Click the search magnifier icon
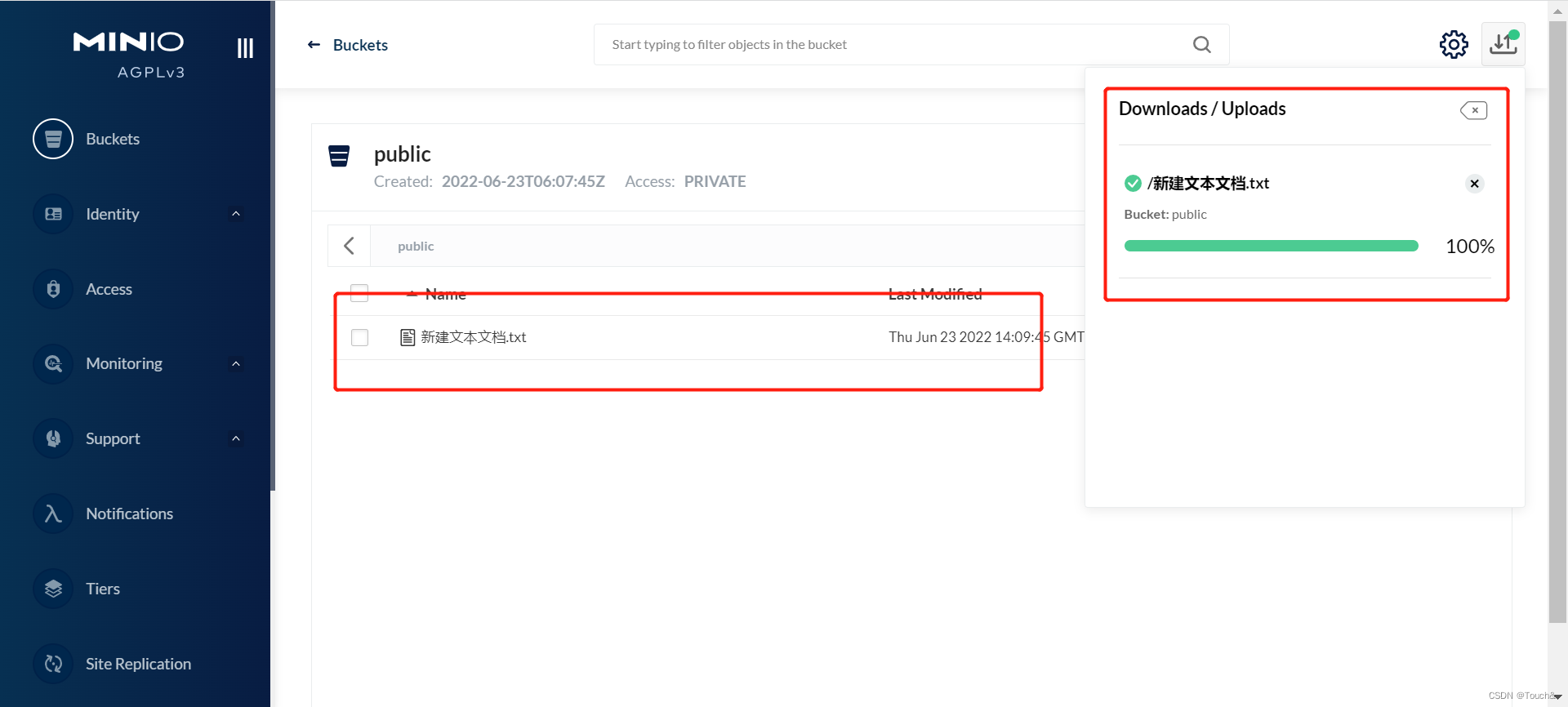1568x707 pixels. [1201, 44]
